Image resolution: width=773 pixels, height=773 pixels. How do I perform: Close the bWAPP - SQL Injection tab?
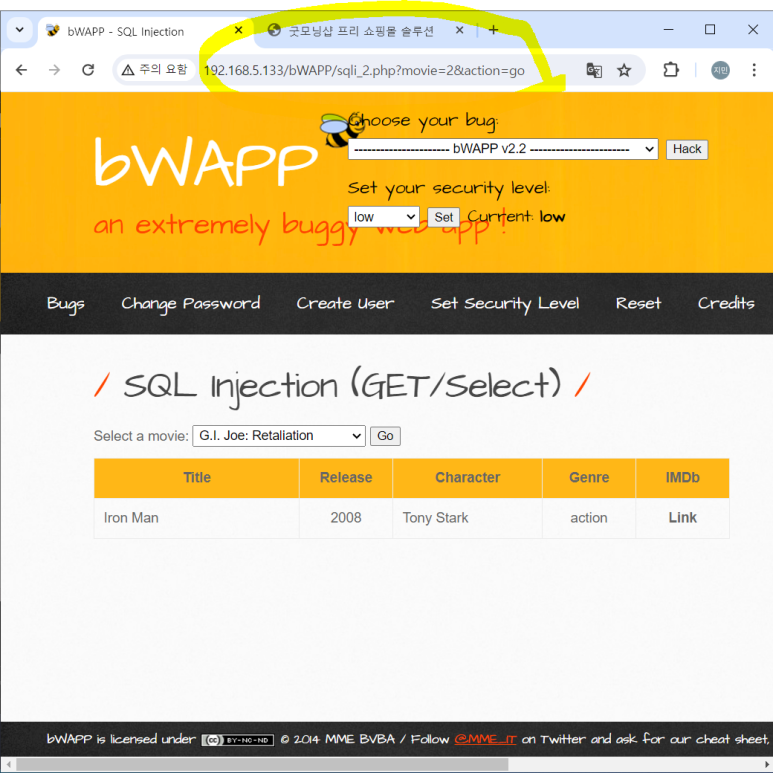[x=239, y=30]
